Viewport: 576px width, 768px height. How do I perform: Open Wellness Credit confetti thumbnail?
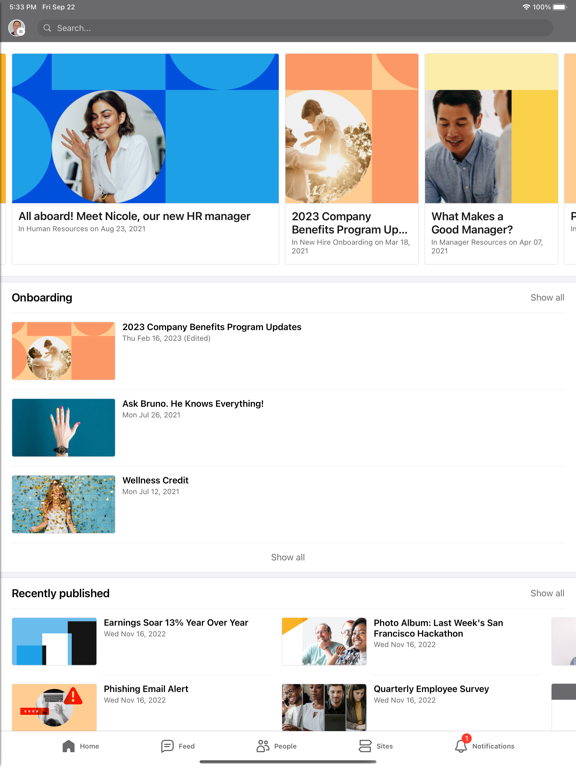tap(64, 504)
